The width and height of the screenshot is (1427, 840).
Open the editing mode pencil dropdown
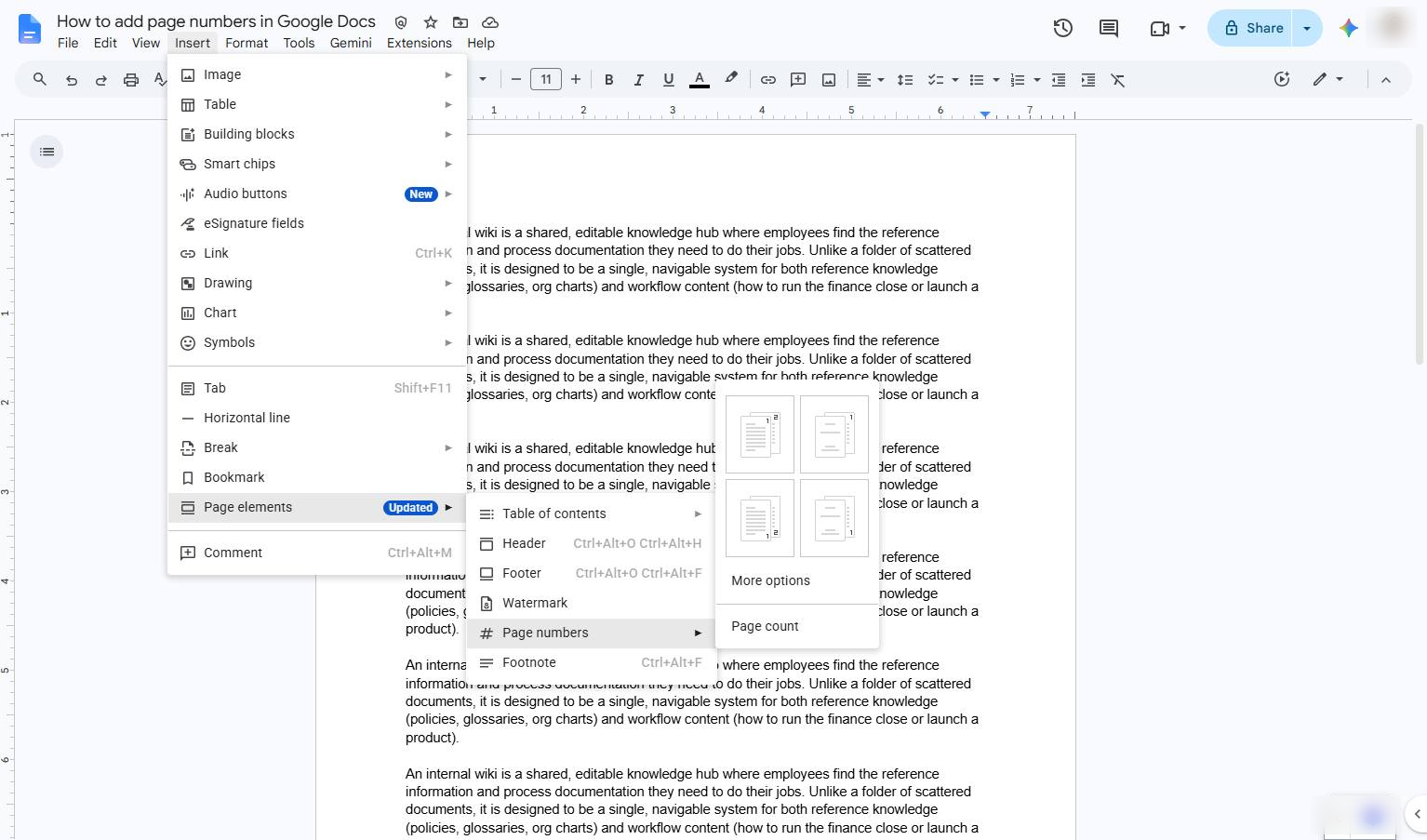tap(1327, 80)
